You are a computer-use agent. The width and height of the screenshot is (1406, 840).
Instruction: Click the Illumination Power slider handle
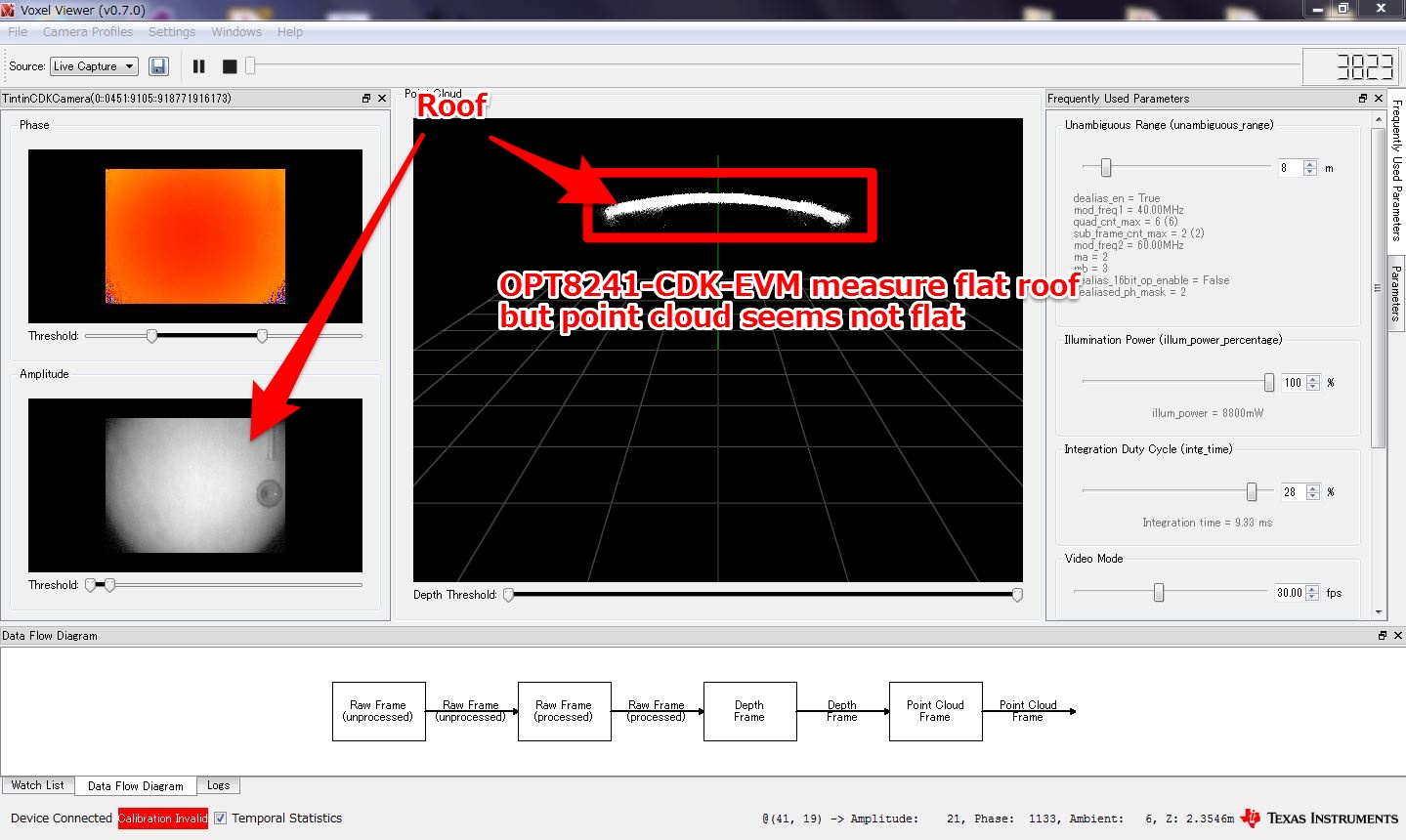click(x=1269, y=383)
